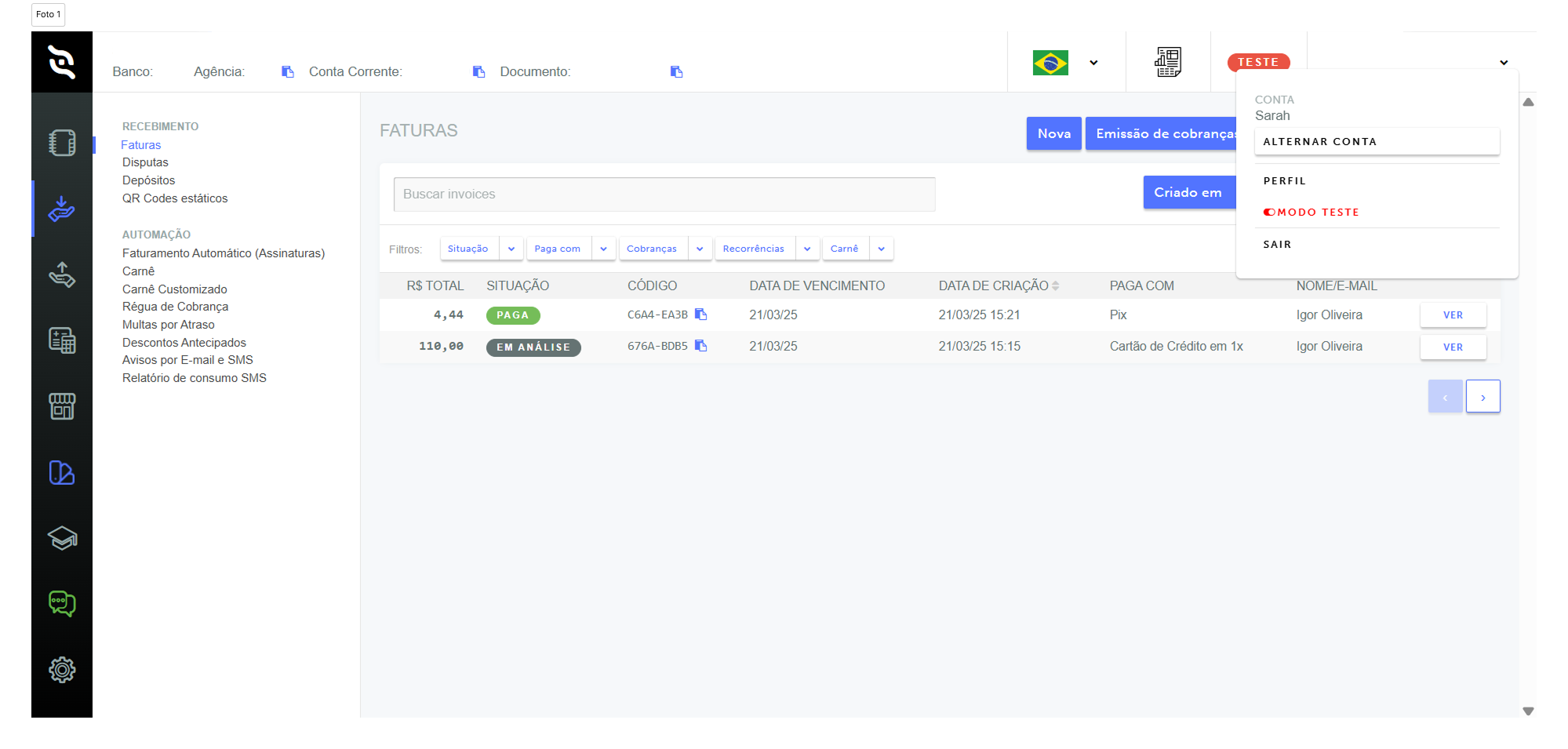Click the Nova invoice button
This screenshot has width=1568, height=749.
pos(1054,133)
